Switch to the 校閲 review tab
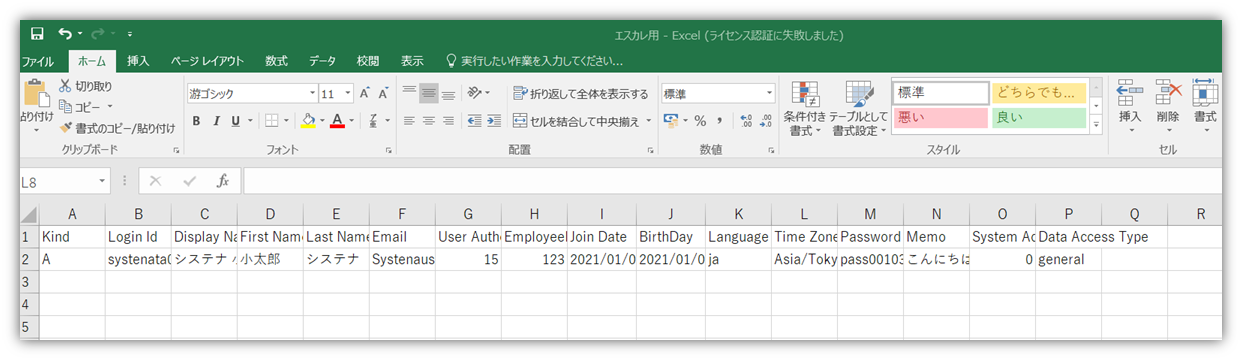The width and height of the screenshot is (1242, 360). coord(368,61)
